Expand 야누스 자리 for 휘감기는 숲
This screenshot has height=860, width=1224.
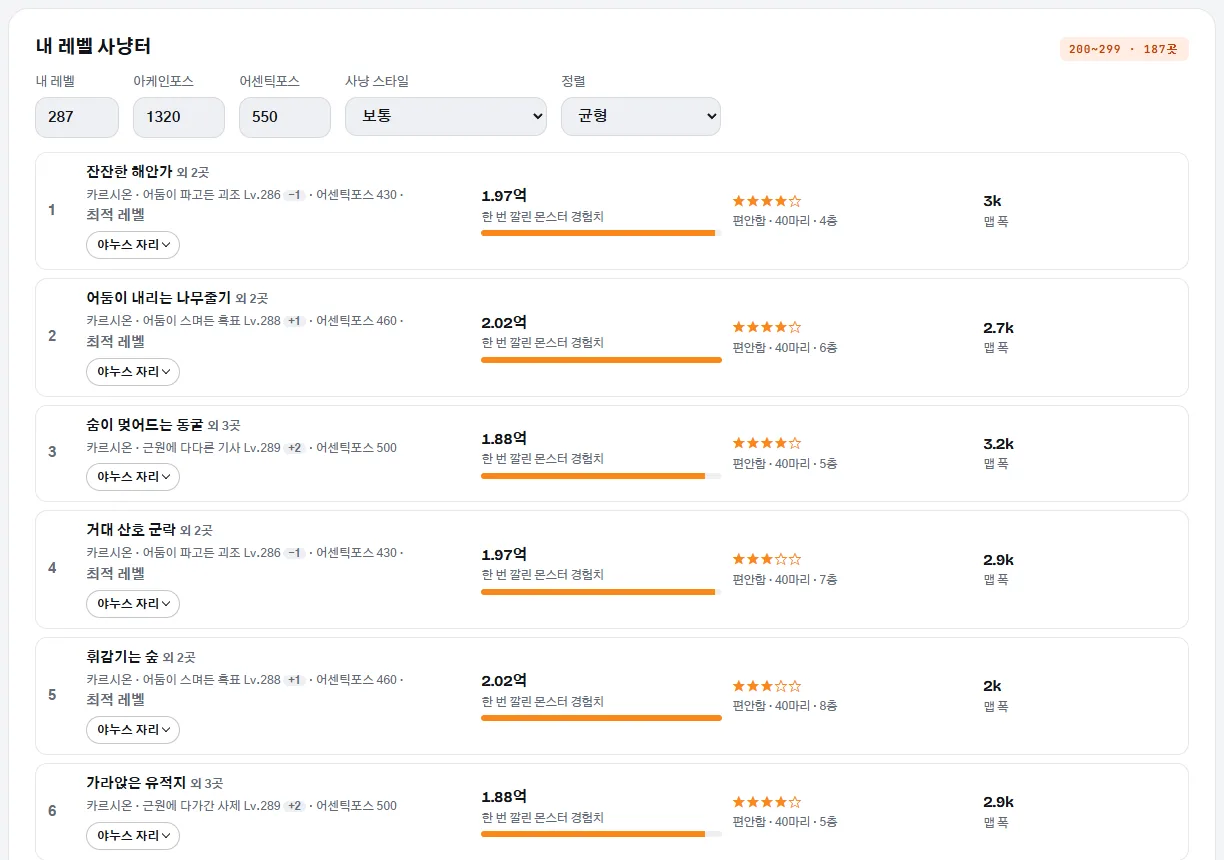click(133, 730)
